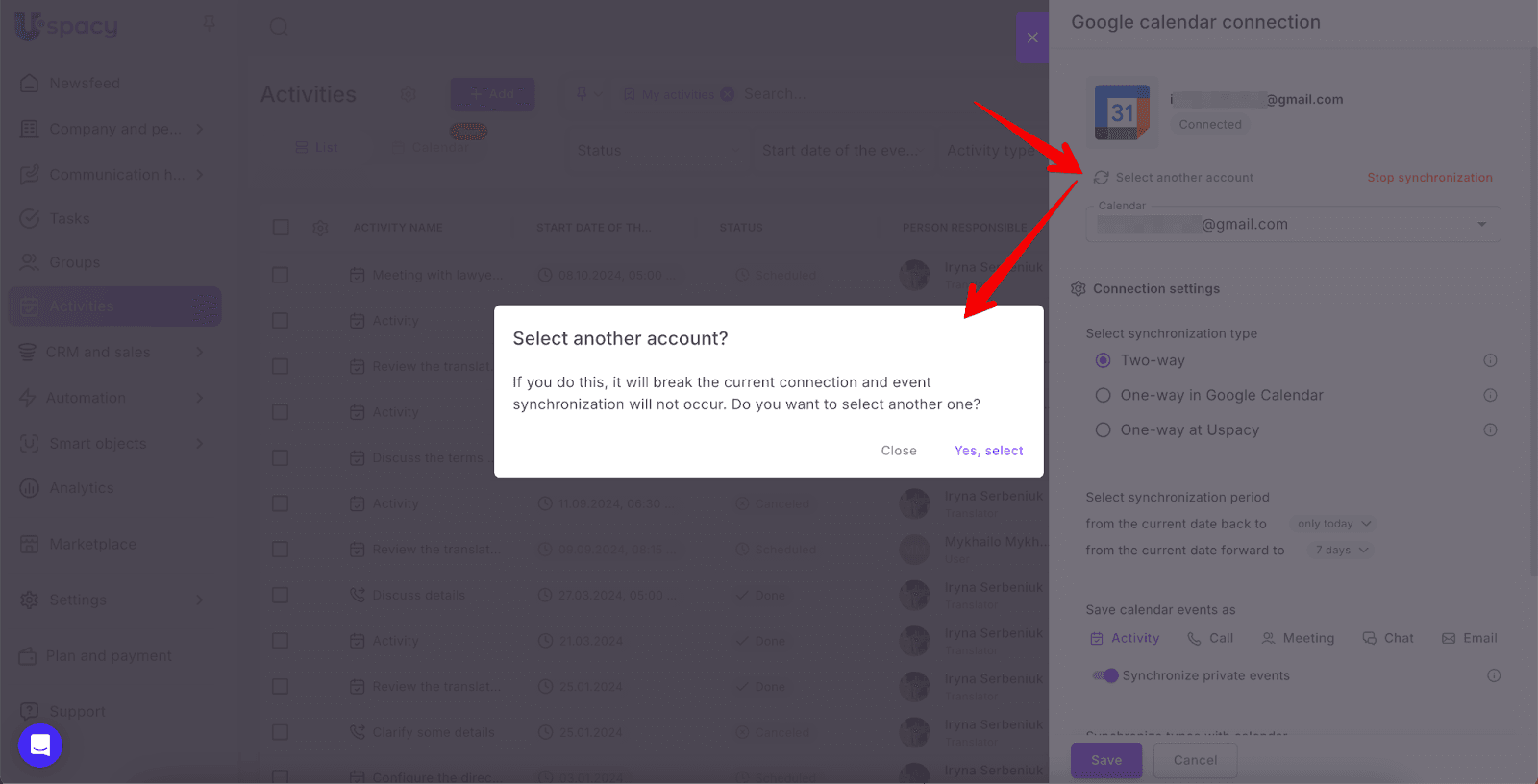Click the Google Calendar logo icon
The width and height of the screenshot is (1538, 784).
(x=1122, y=112)
